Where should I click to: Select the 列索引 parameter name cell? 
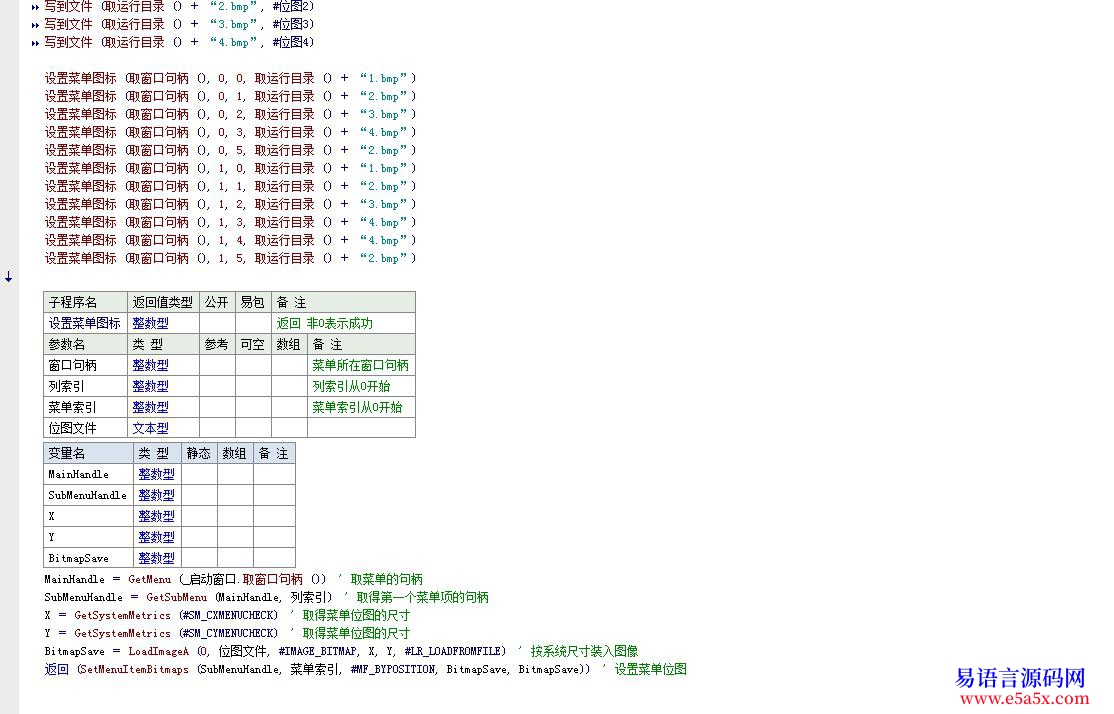pyautogui.click(x=85, y=386)
